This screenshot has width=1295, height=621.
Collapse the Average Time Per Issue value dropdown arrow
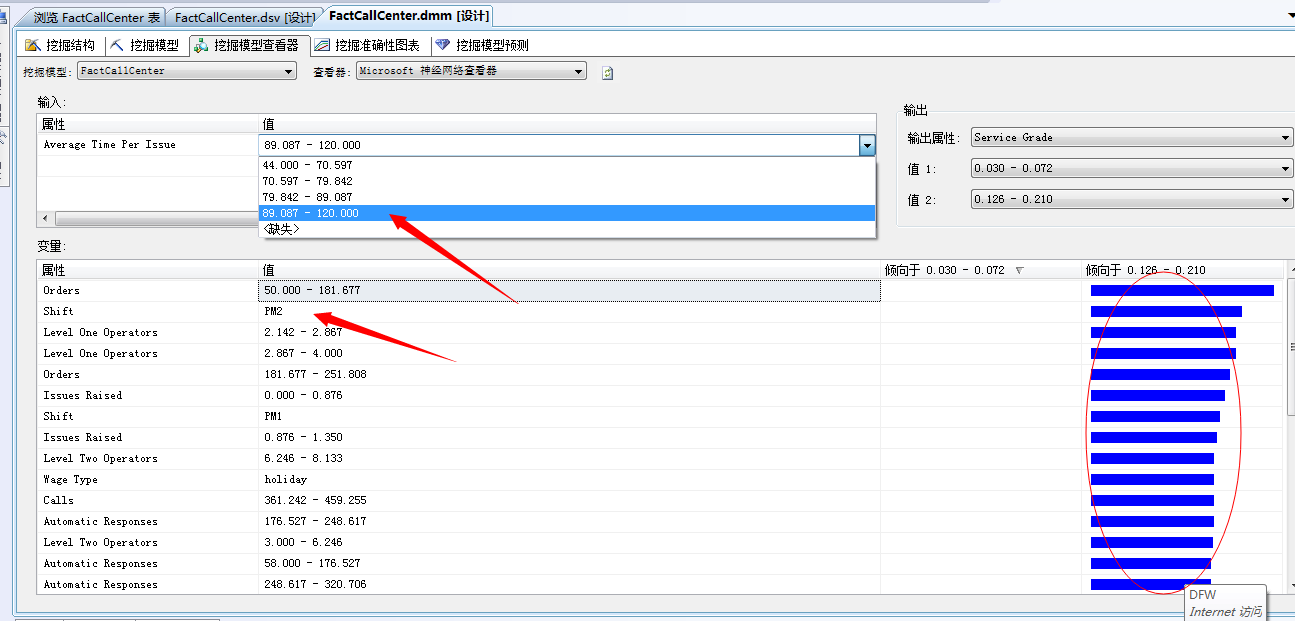coord(867,145)
